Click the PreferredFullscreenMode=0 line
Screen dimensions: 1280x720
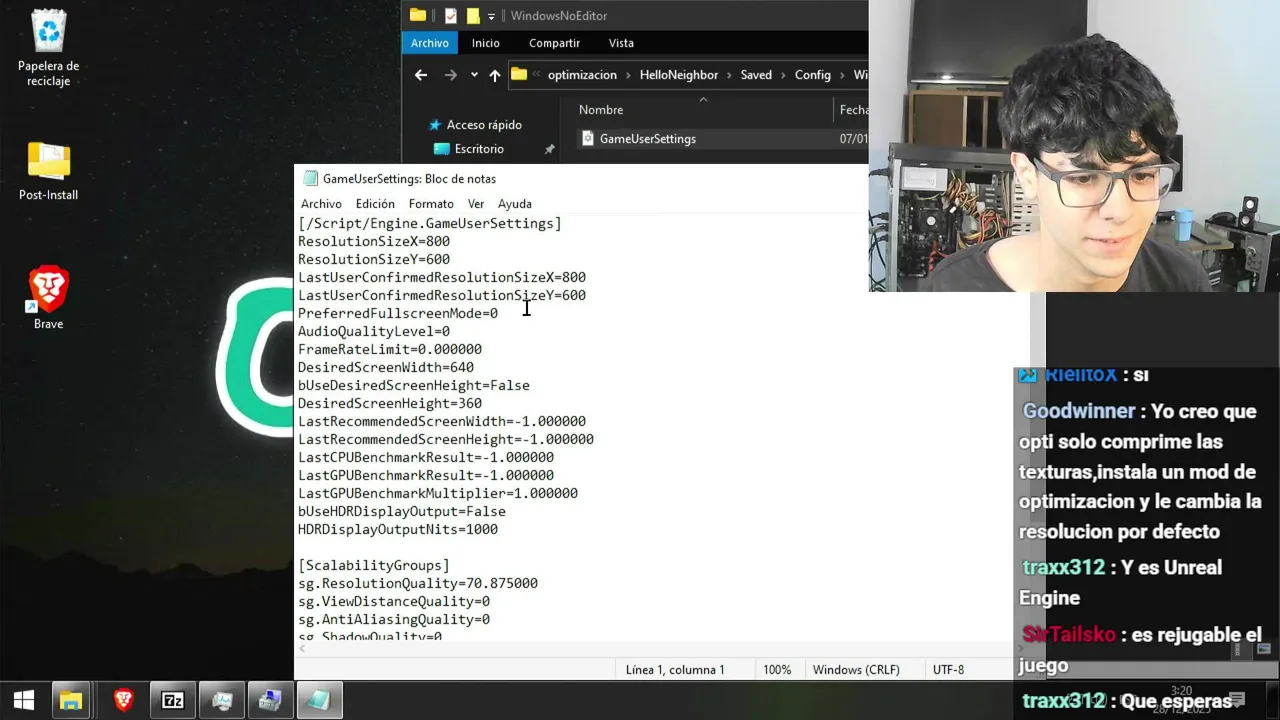pyautogui.click(x=398, y=313)
